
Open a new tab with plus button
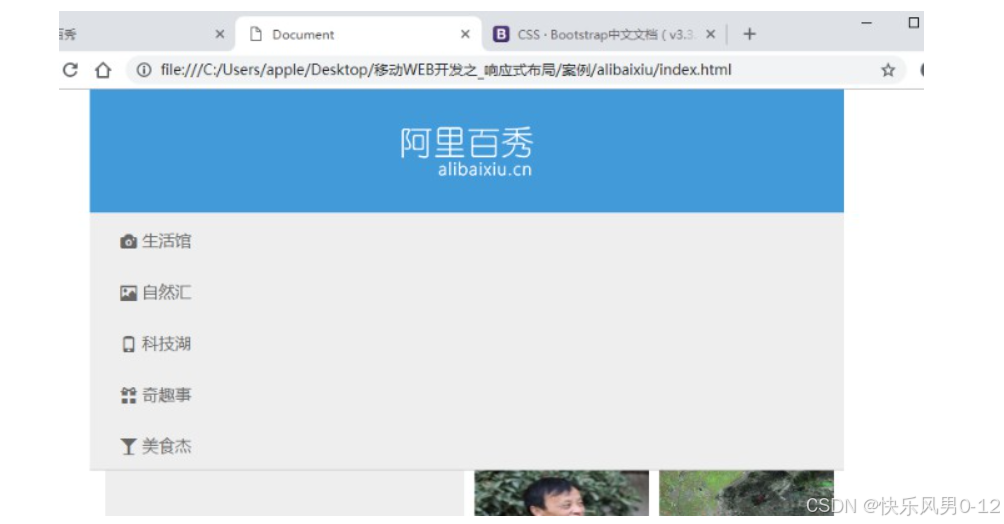(749, 34)
